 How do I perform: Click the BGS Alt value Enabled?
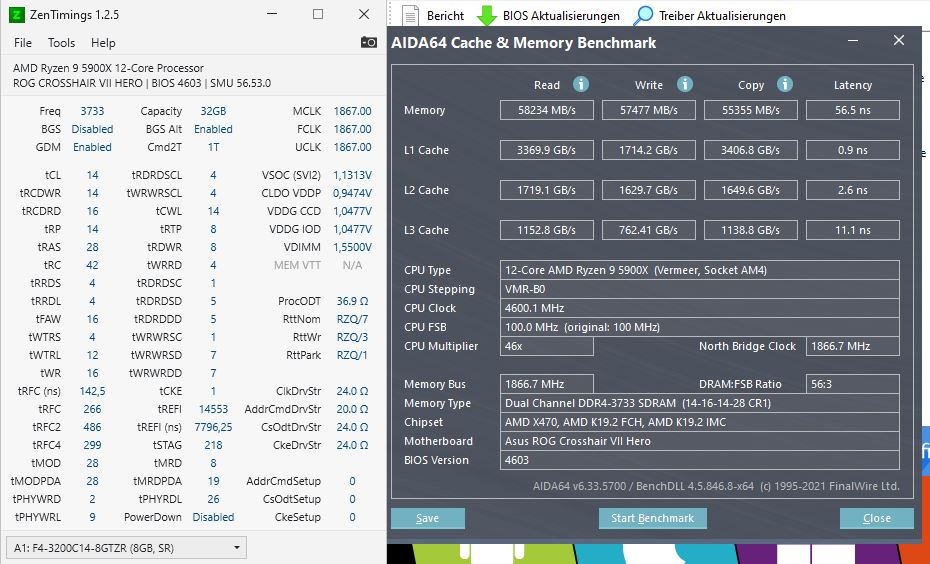tap(213, 129)
